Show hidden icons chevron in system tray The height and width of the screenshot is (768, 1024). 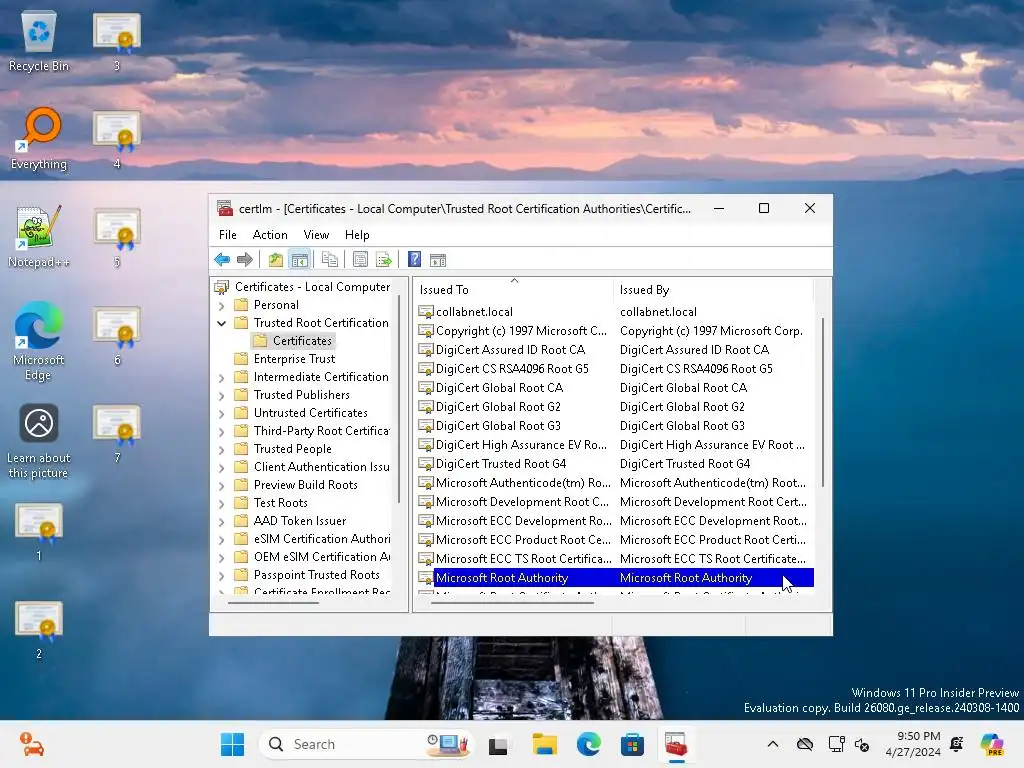click(x=773, y=744)
